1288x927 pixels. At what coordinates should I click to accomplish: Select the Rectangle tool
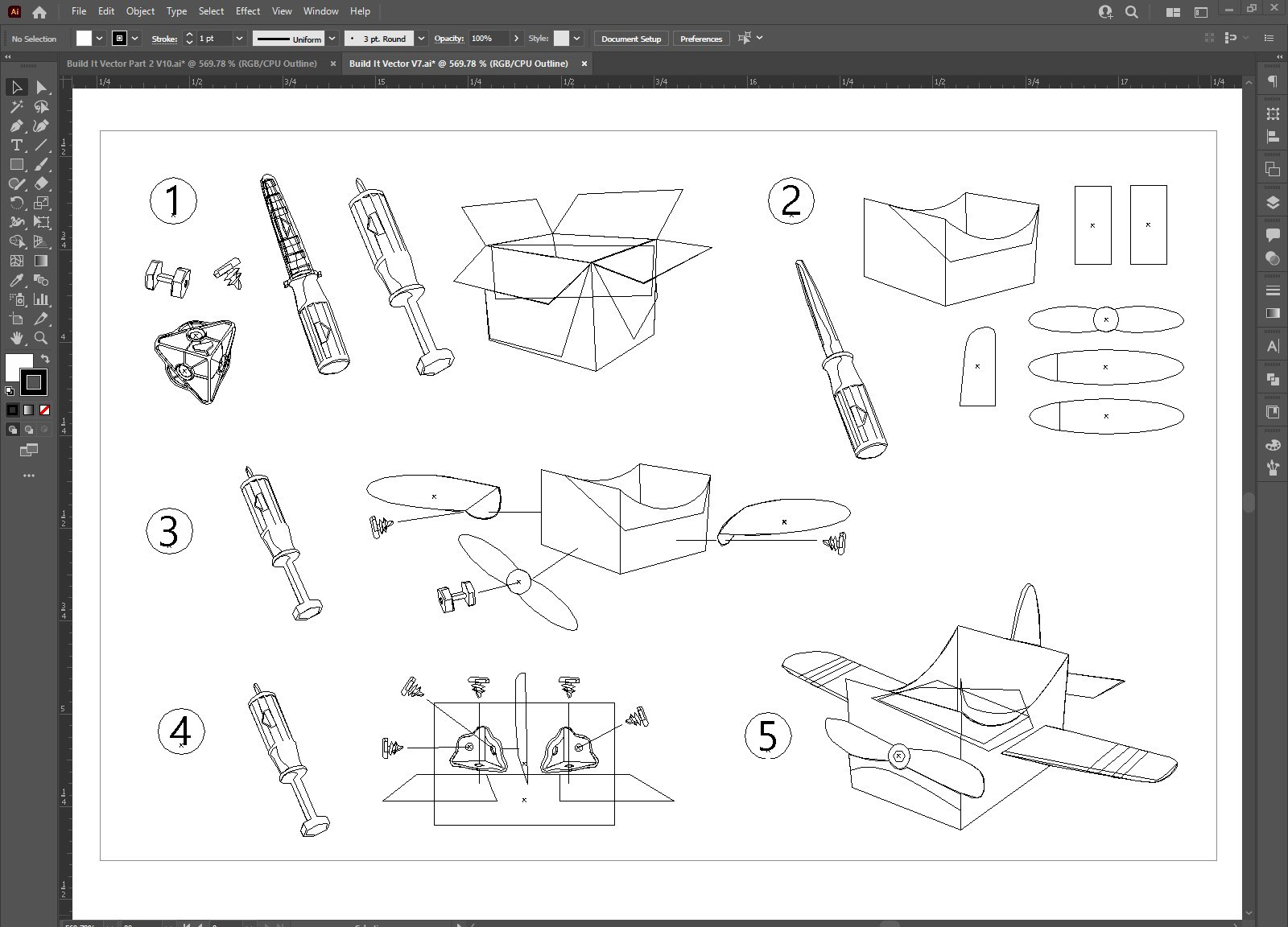(16, 164)
